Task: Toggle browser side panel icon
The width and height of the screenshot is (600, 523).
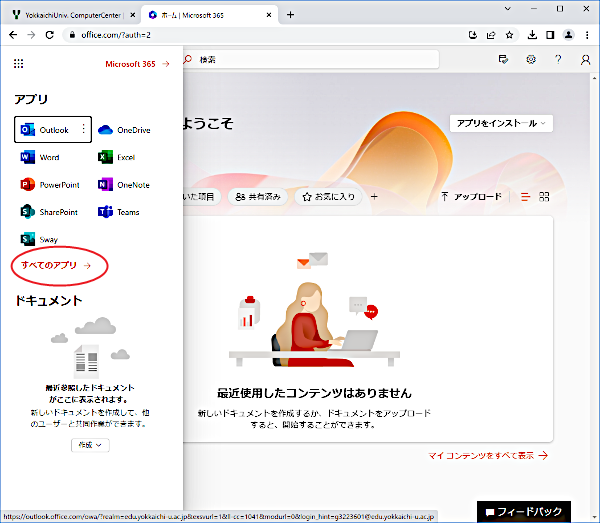Action: (x=550, y=35)
